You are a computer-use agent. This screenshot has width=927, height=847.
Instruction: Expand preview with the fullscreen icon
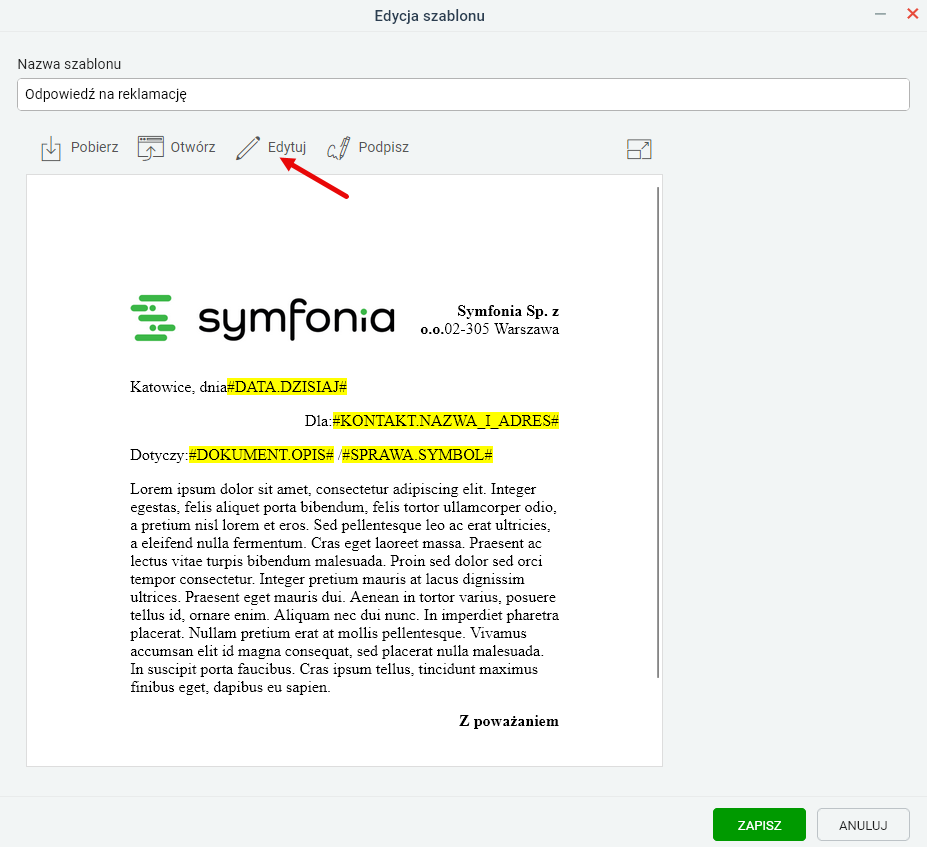(638, 149)
